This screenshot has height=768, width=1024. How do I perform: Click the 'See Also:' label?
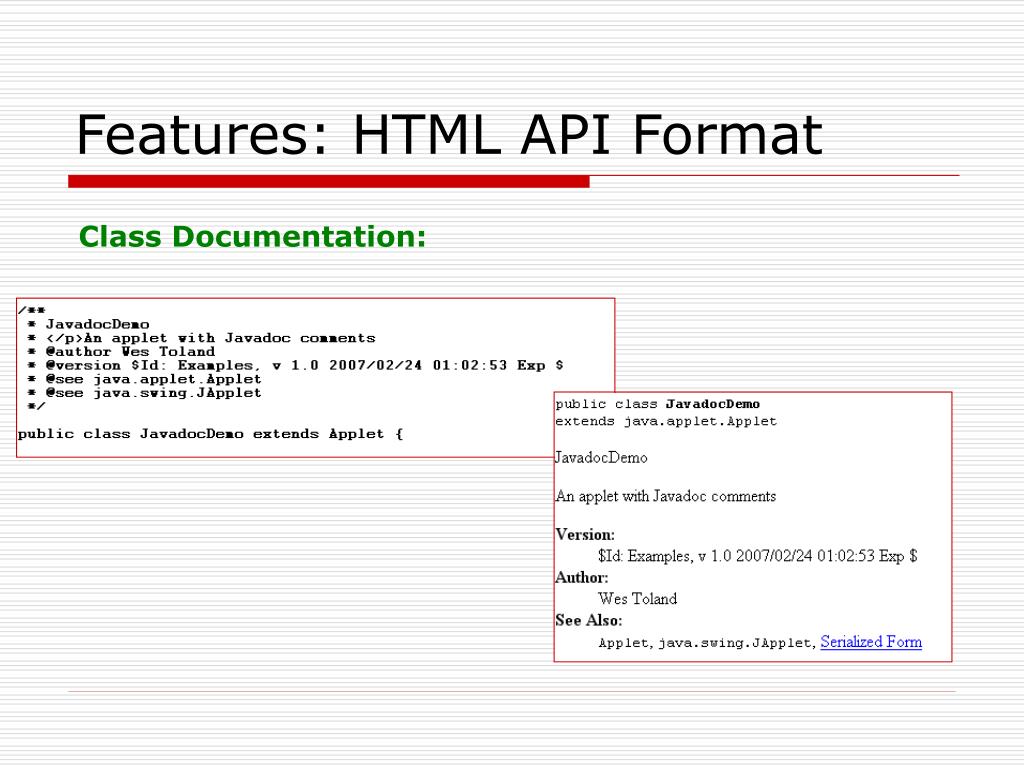point(588,620)
